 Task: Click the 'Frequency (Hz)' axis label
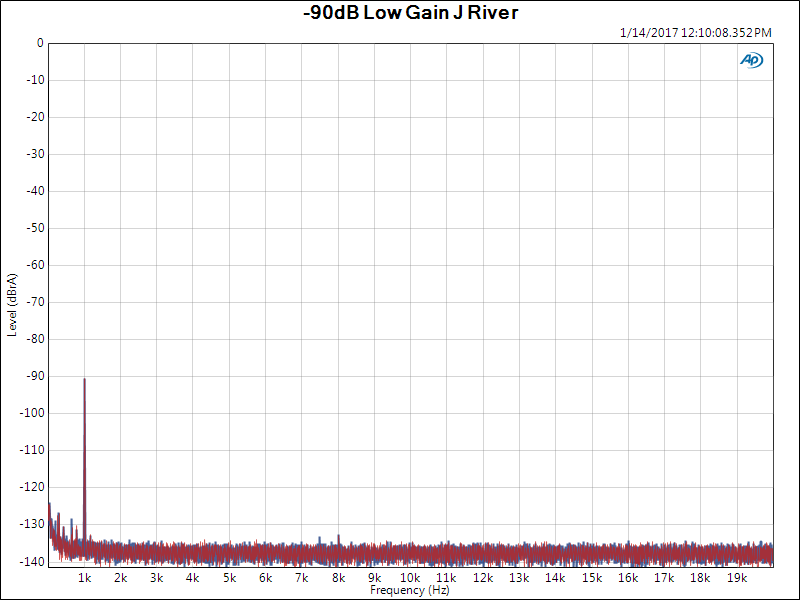pyautogui.click(x=410, y=590)
